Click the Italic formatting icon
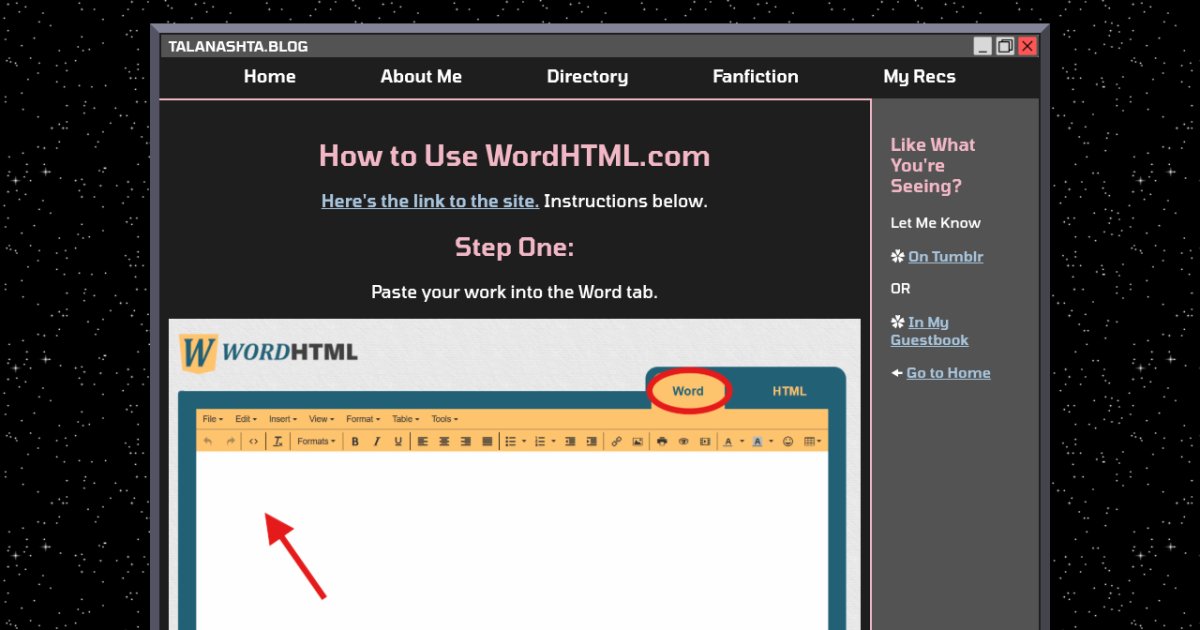Screen dimensions: 1200x630 tap(377, 441)
